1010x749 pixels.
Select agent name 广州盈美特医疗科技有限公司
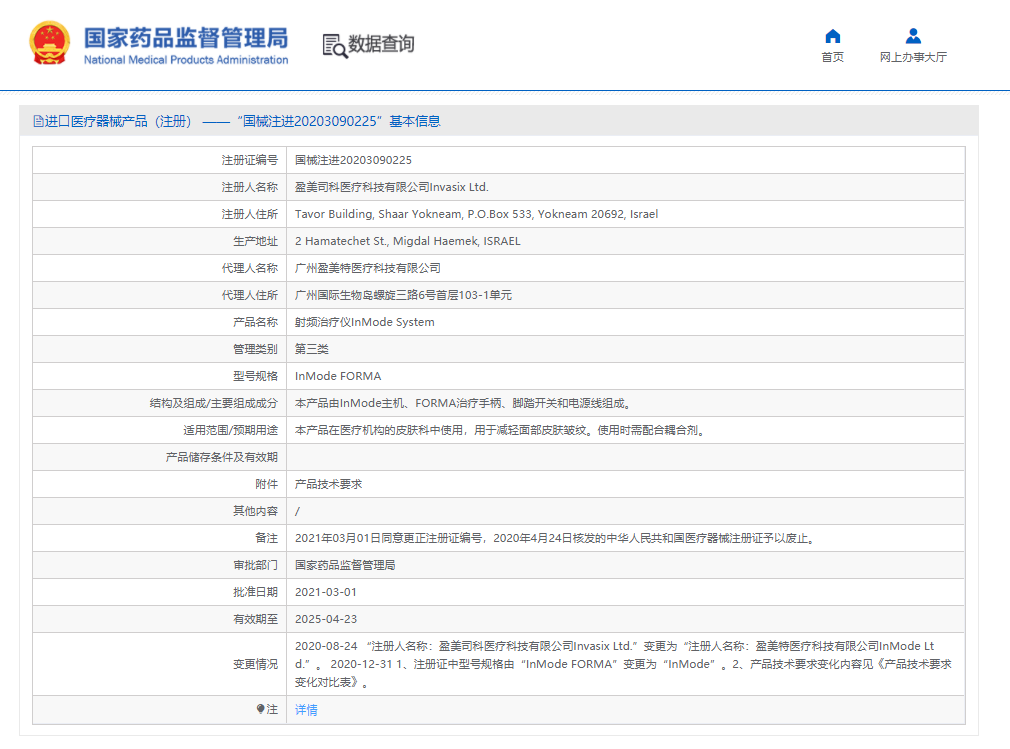[368, 269]
